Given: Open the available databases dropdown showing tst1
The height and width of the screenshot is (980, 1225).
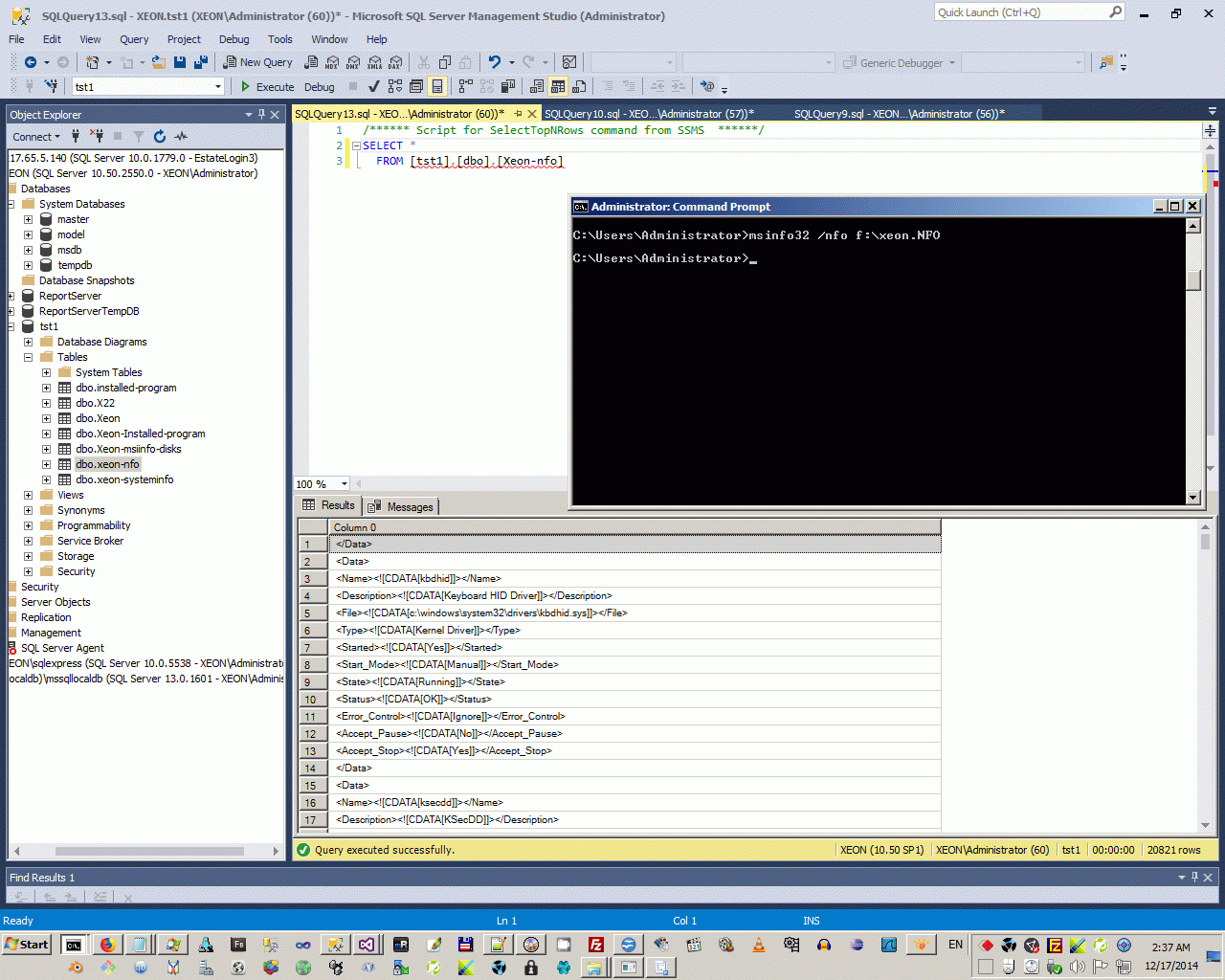Looking at the screenshot, I should [x=218, y=86].
